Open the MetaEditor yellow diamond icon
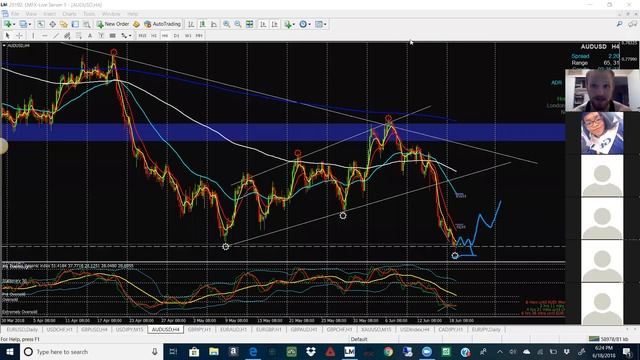Image resolution: width=640 pixels, height=360 pixels. coord(136,24)
